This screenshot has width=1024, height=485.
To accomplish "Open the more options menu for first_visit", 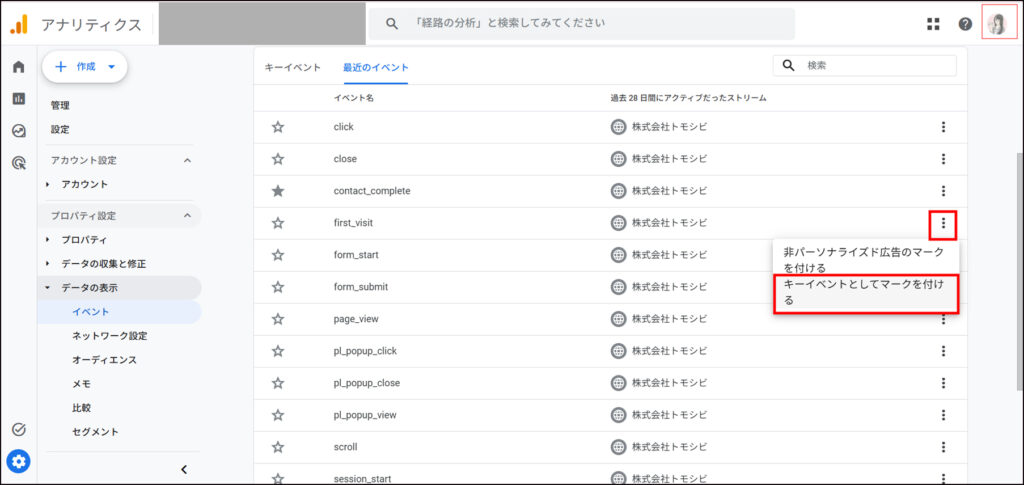I will click(x=943, y=224).
